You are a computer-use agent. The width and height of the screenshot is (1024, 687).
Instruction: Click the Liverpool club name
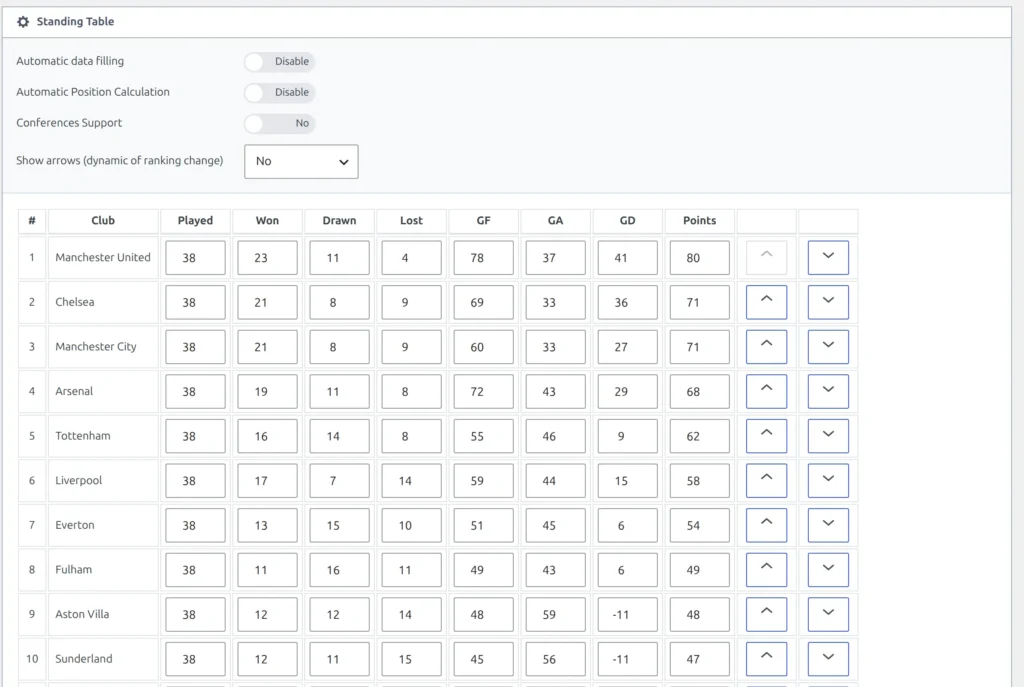[78, 481]
